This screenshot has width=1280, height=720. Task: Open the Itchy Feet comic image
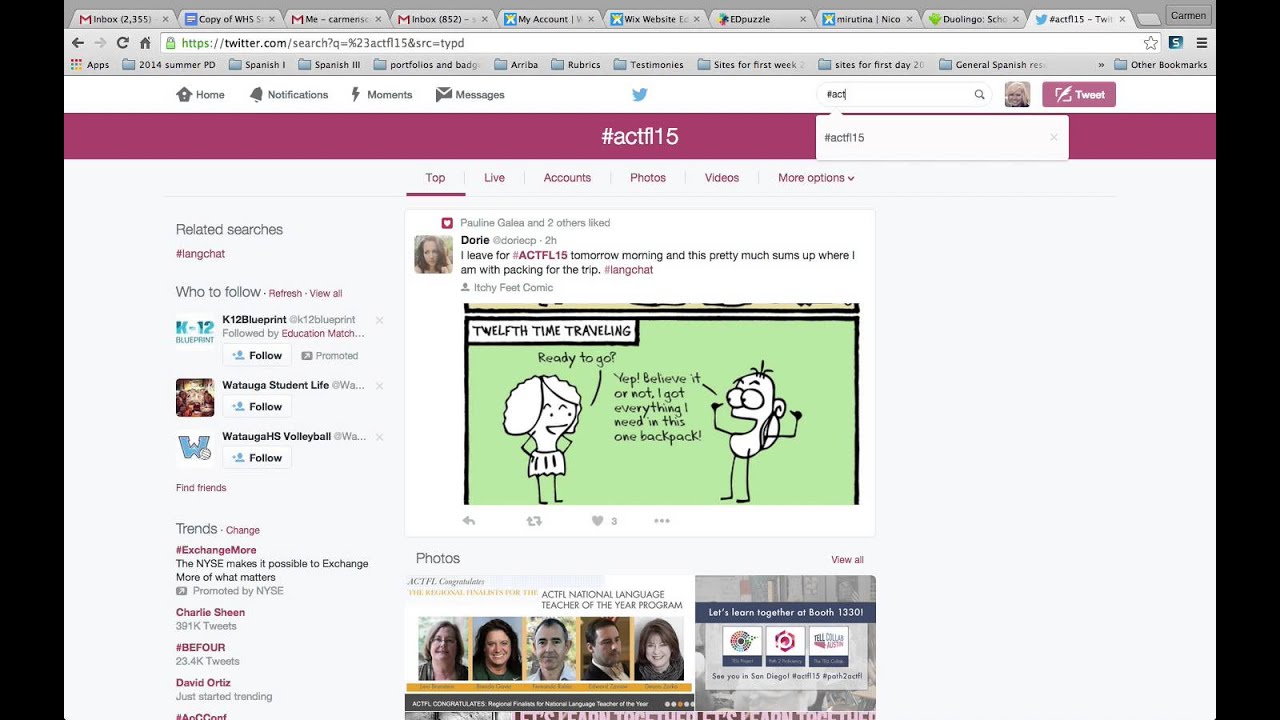(661, 404)
